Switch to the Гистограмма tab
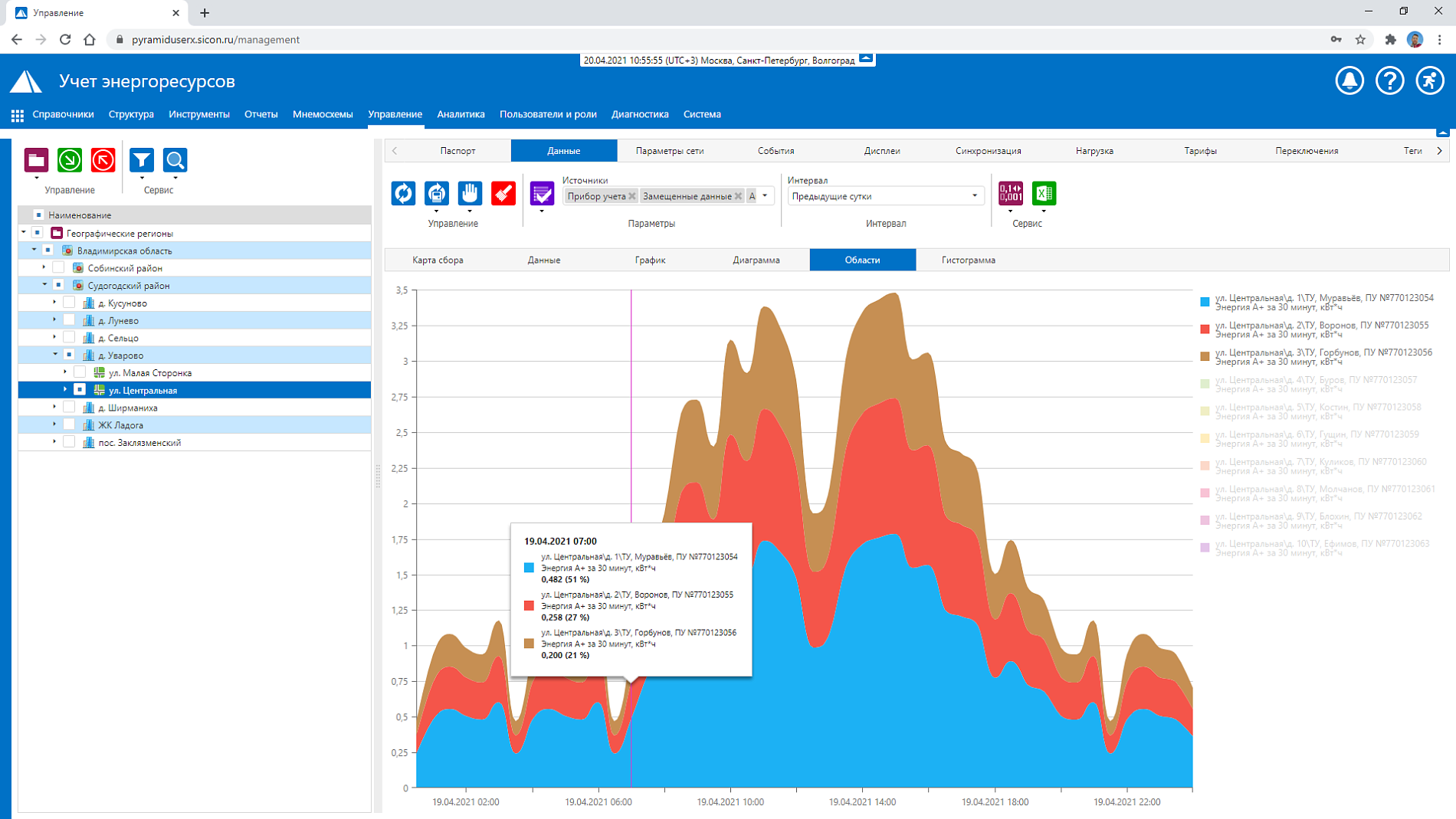Image resolution: width=1456 pixels, height=819 pixels. click(968, 260)
